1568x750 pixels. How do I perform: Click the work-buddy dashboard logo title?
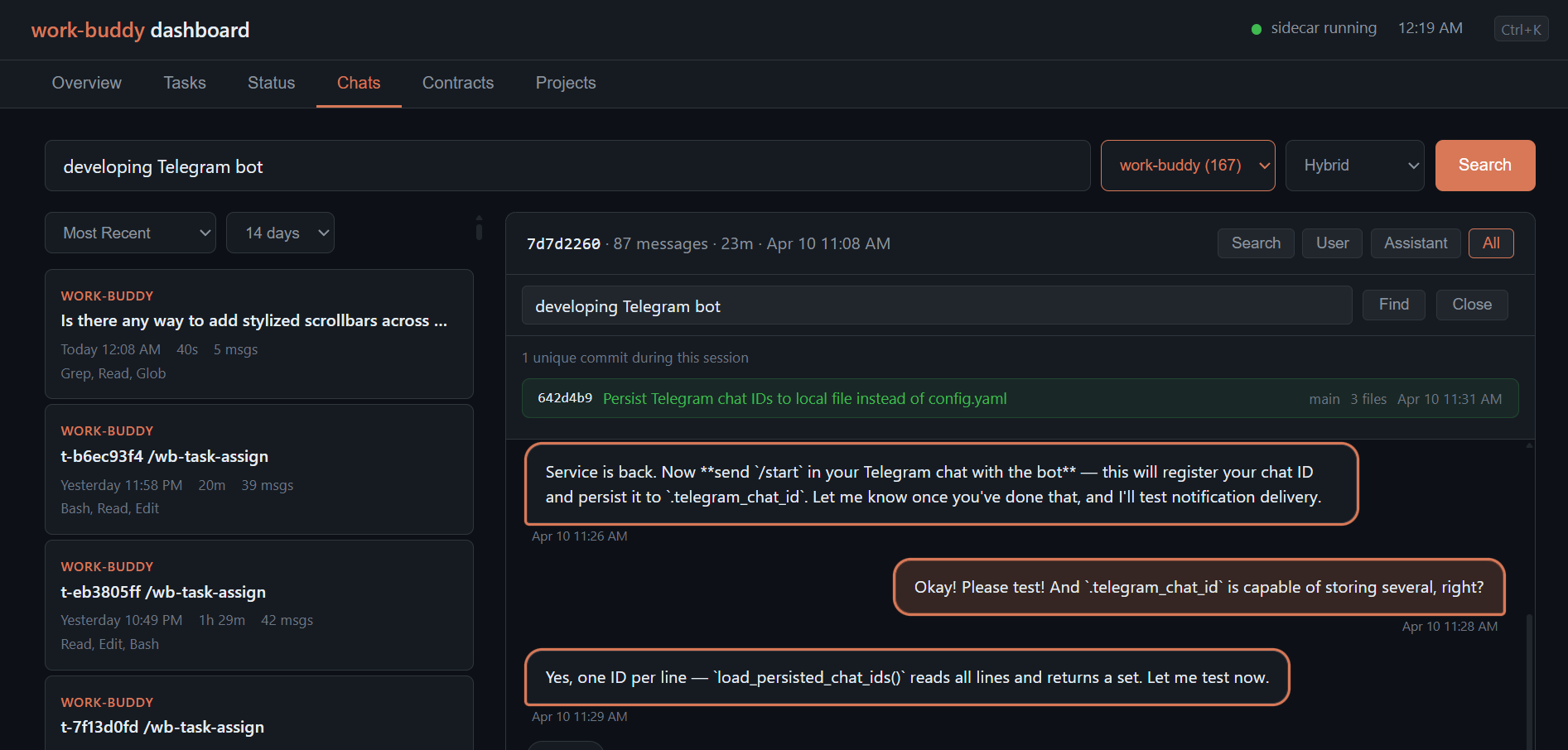click(140, 30)
